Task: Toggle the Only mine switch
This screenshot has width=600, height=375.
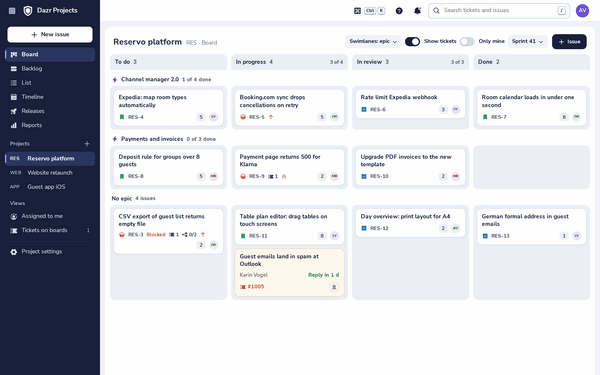Action: pos(467,42)
